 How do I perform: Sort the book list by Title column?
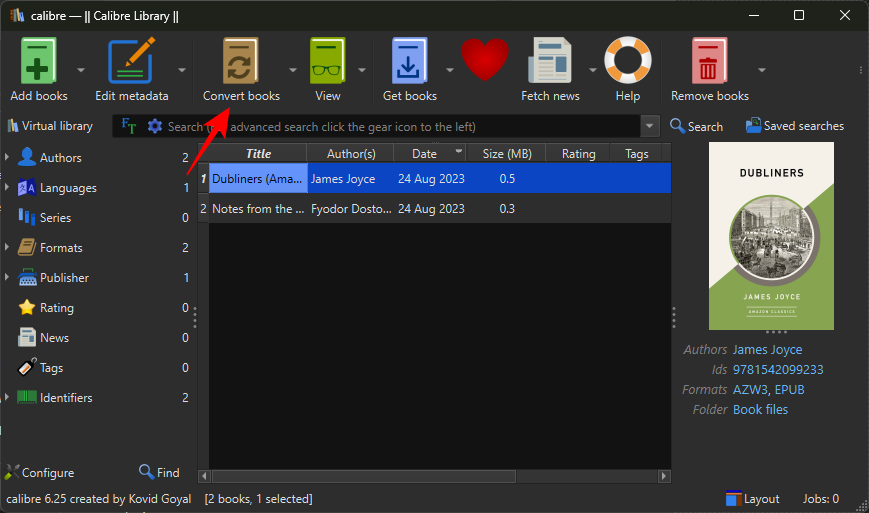click(x=258, y=154)
